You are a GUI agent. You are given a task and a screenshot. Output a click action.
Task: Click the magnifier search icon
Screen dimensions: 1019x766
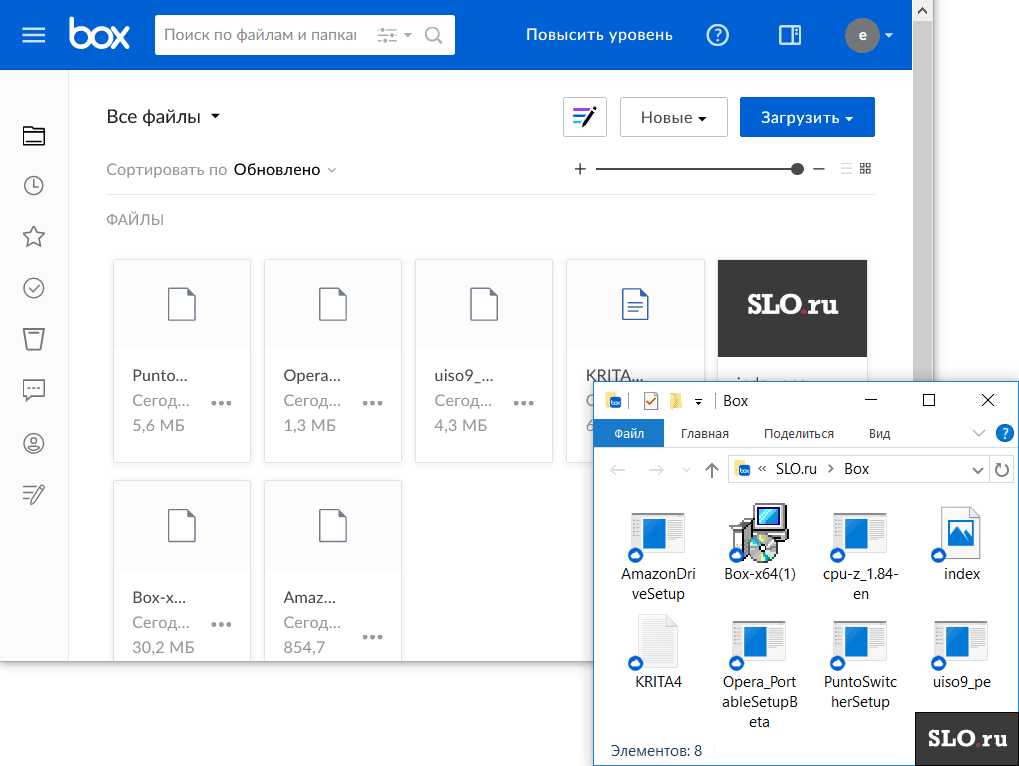click(x=433, y=35)
